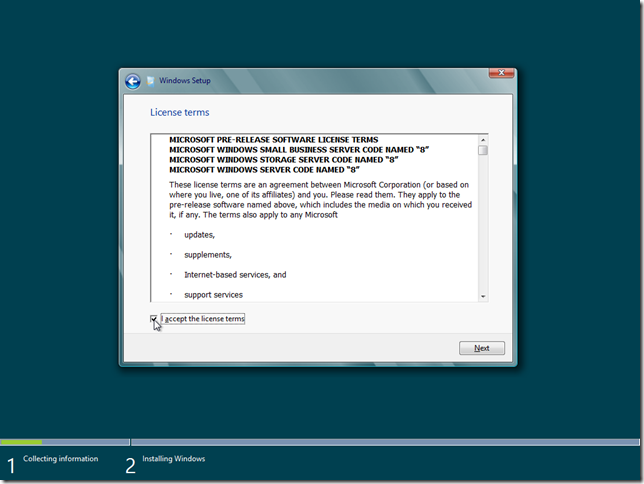
Task: Click the 'updates,' bullet item
Action: [199, 235]
